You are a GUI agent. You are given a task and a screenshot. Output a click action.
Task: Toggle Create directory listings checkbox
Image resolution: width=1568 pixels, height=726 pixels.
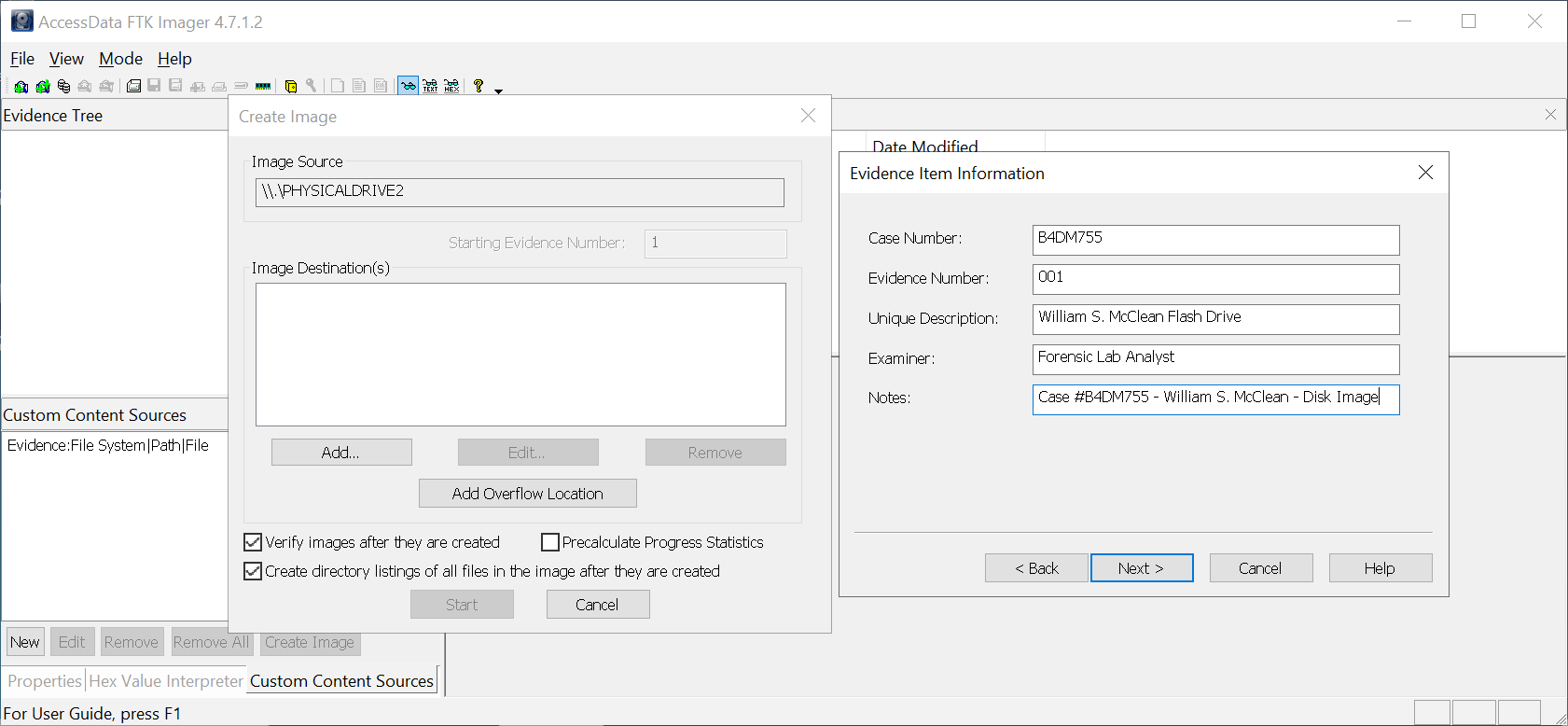point(253,571)
